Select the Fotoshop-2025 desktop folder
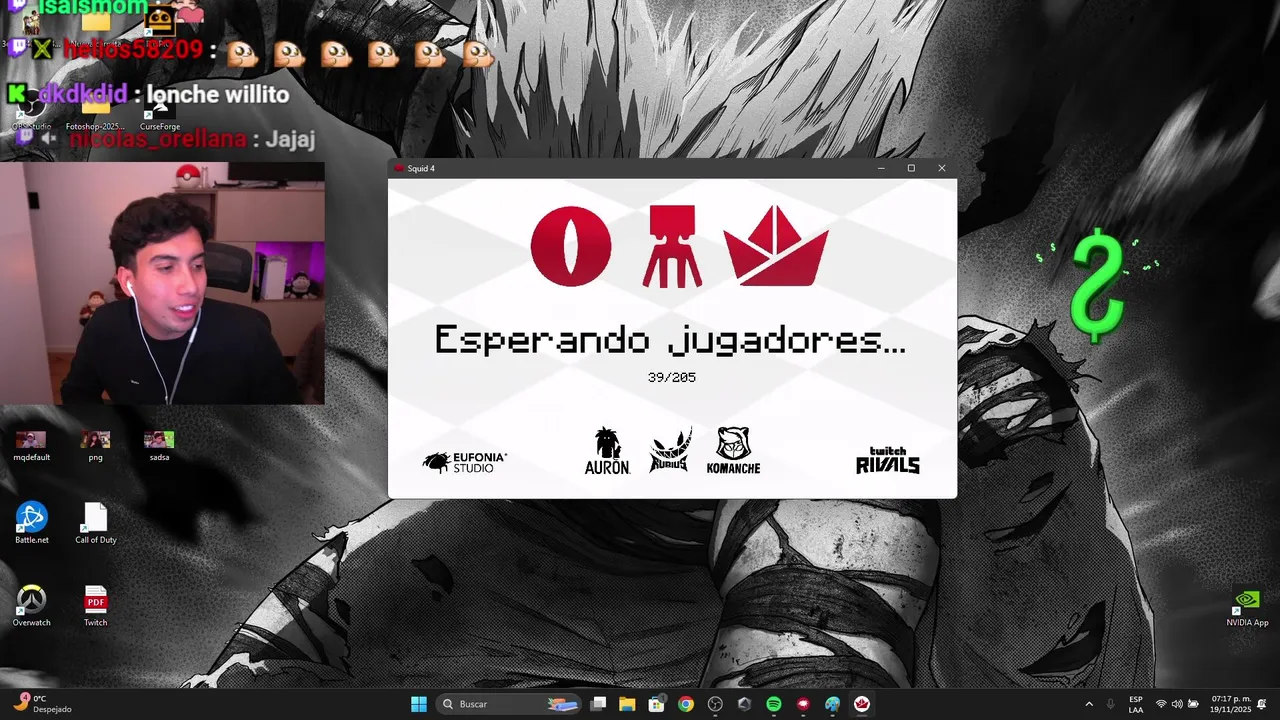Screen dimensions: 1280x720 (x=95, y=110)
